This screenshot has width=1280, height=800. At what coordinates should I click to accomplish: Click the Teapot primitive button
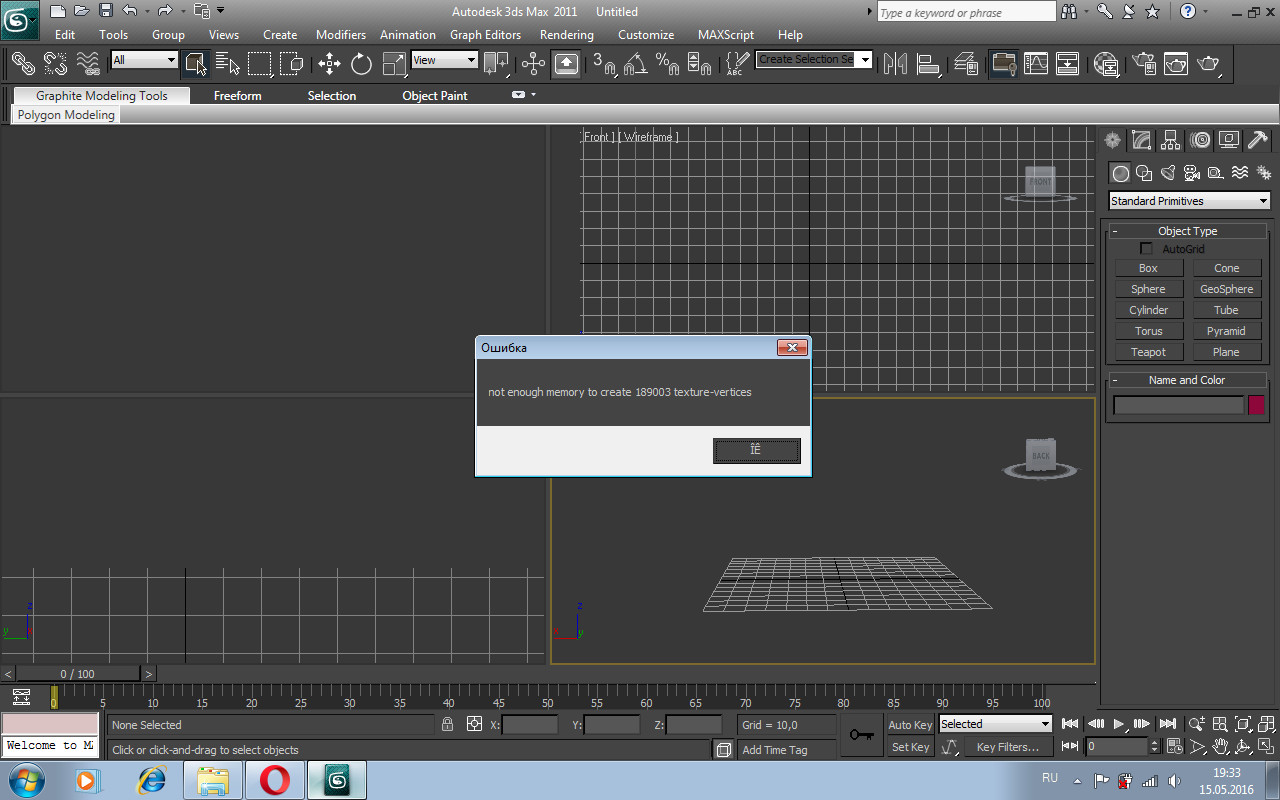tap(1148, 352)
